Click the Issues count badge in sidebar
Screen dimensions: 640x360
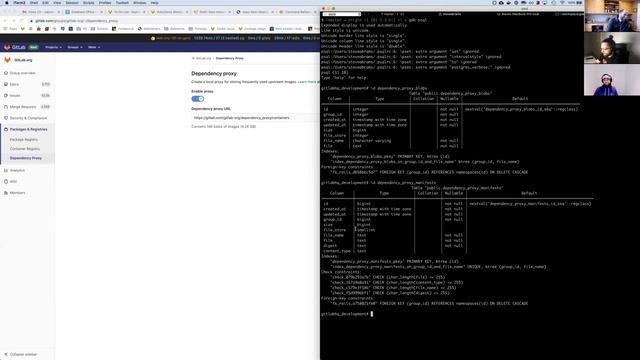point(45,96)
